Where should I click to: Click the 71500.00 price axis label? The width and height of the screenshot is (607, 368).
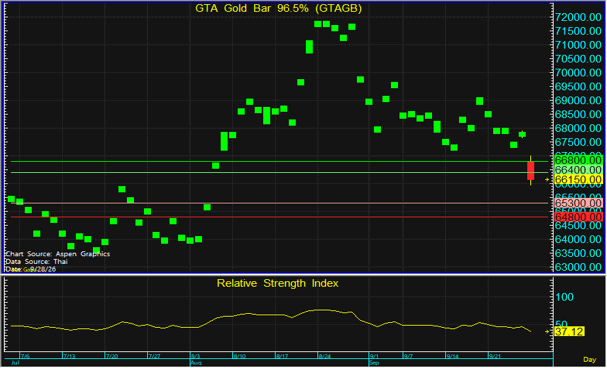click(x=578, y=31)
